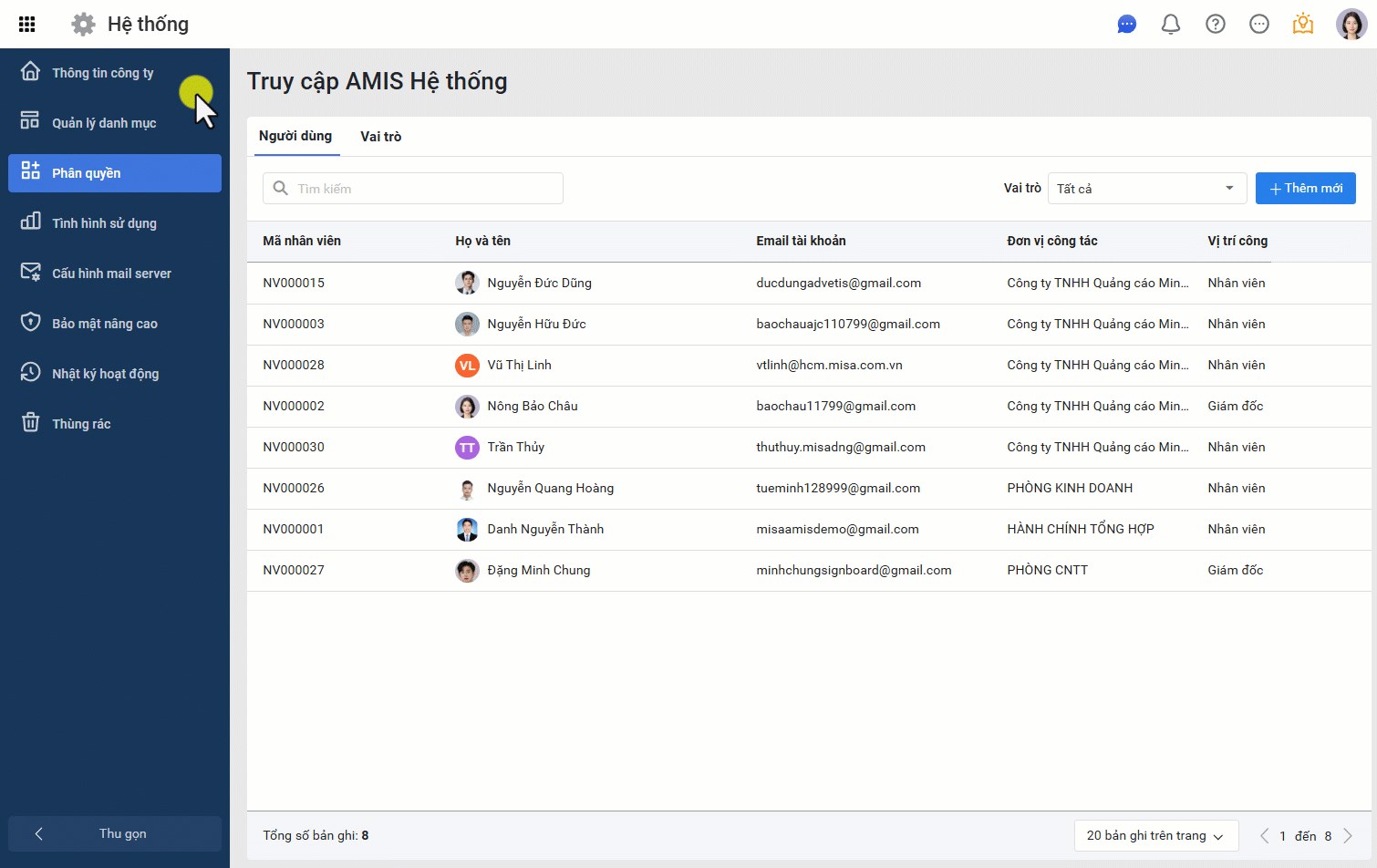
Task: Open the user profile avatar
Action: [x=1351, y=25]
